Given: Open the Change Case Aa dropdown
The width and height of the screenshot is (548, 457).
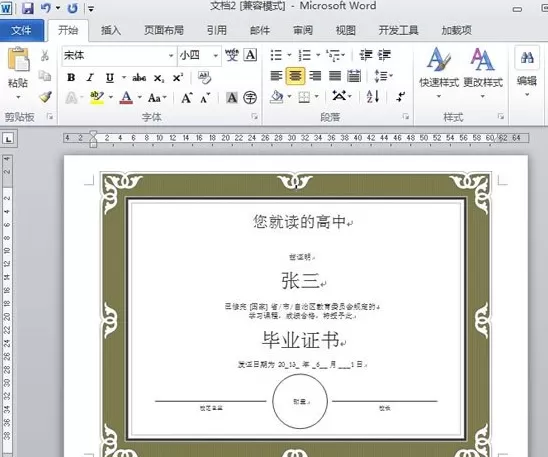Looking at the screenshot, I should pyautogui.click(x=157, y=98).
